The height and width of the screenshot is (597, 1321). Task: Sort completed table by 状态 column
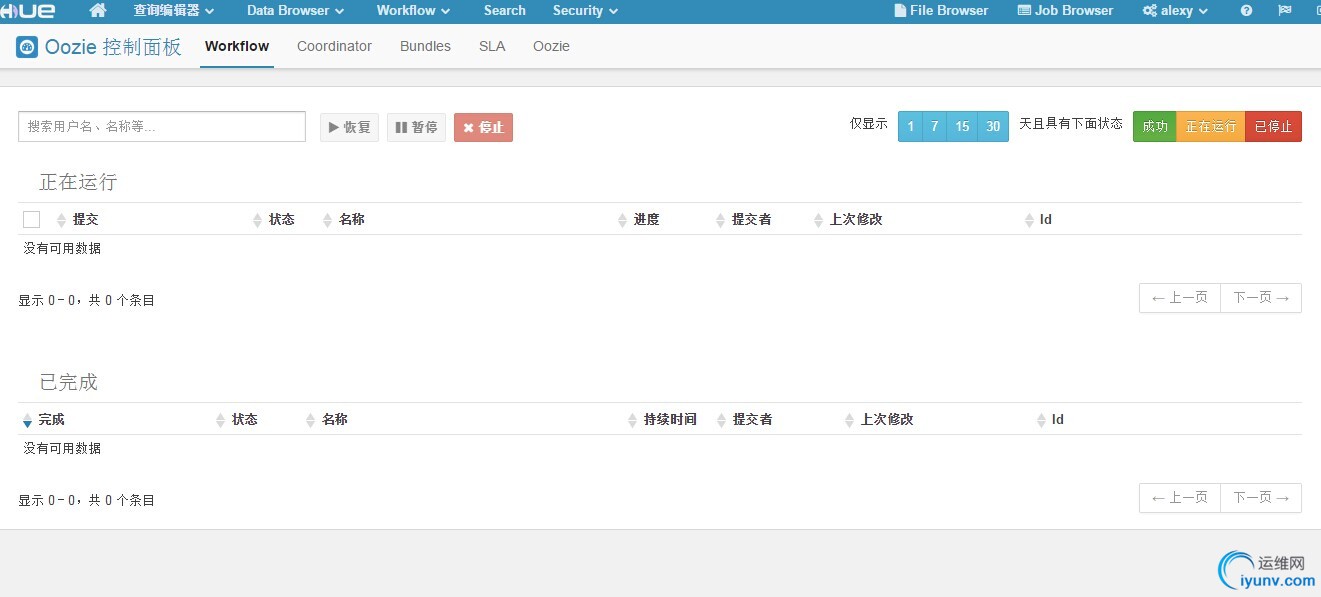point(244,420)
